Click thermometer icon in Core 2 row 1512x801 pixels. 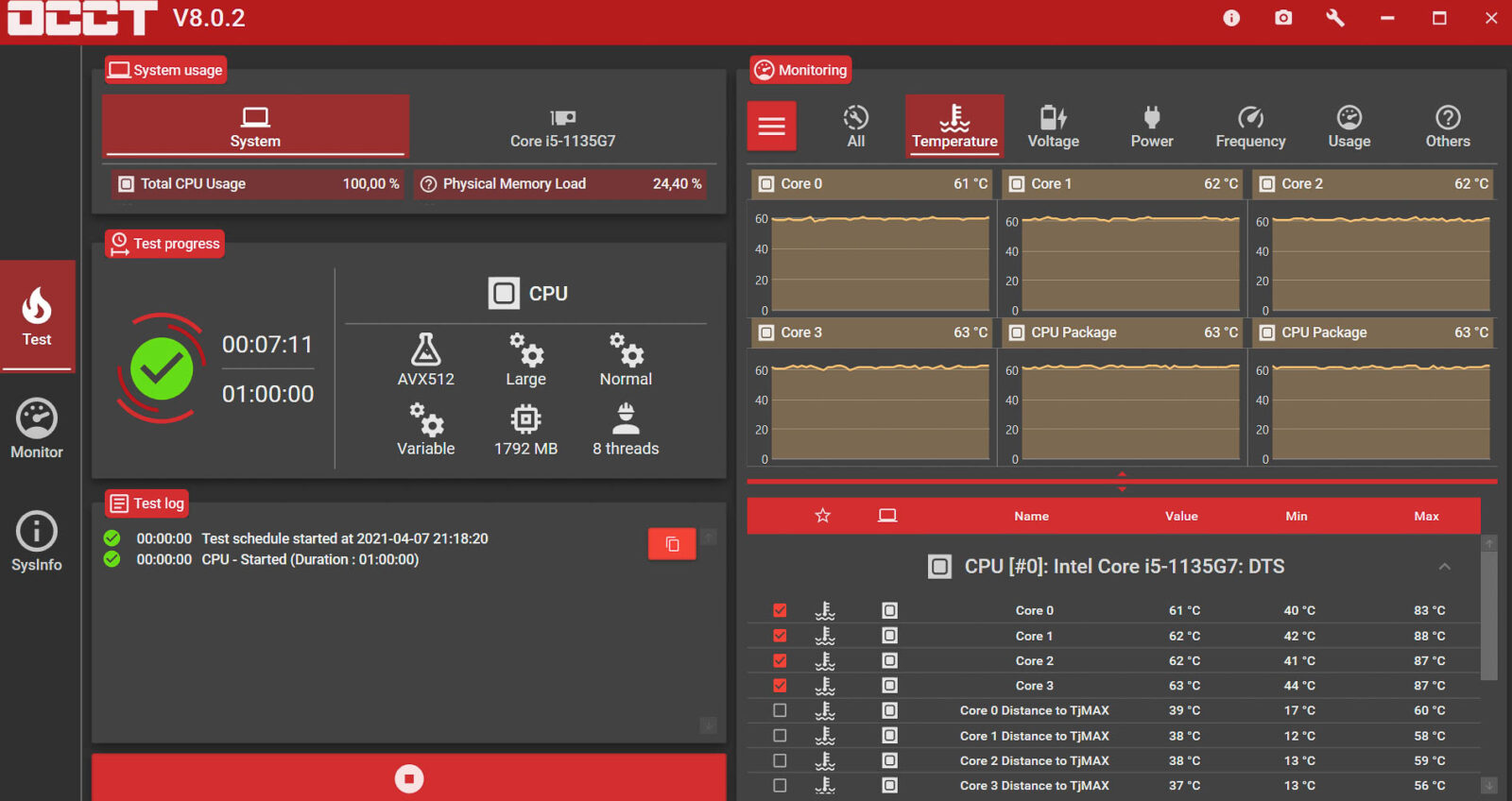click(x=825, y=660)
